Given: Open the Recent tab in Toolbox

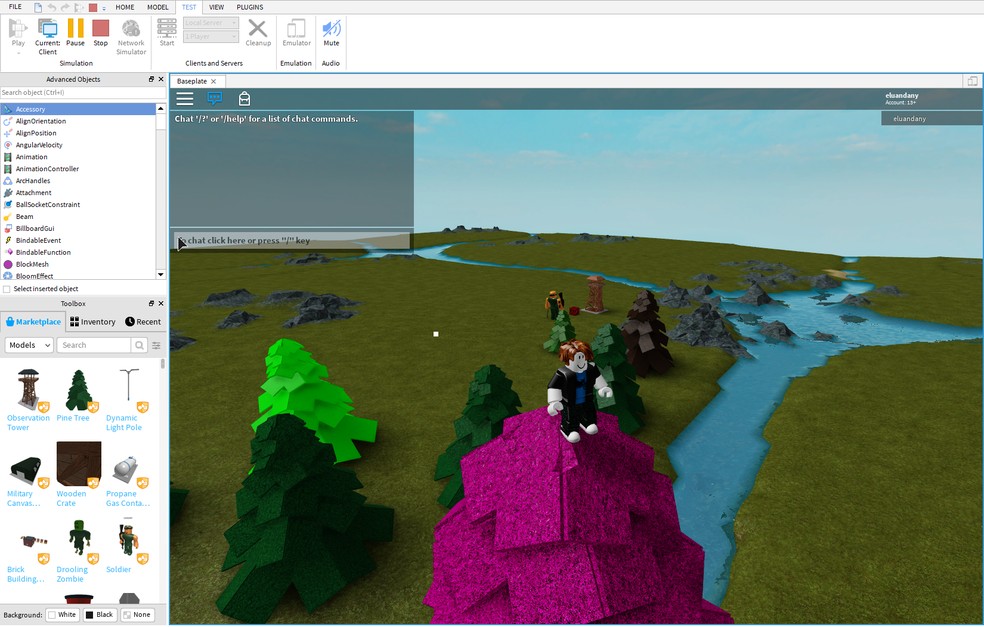Looking at the screenshot, I should pyautogui.click(x=143, y=322).
